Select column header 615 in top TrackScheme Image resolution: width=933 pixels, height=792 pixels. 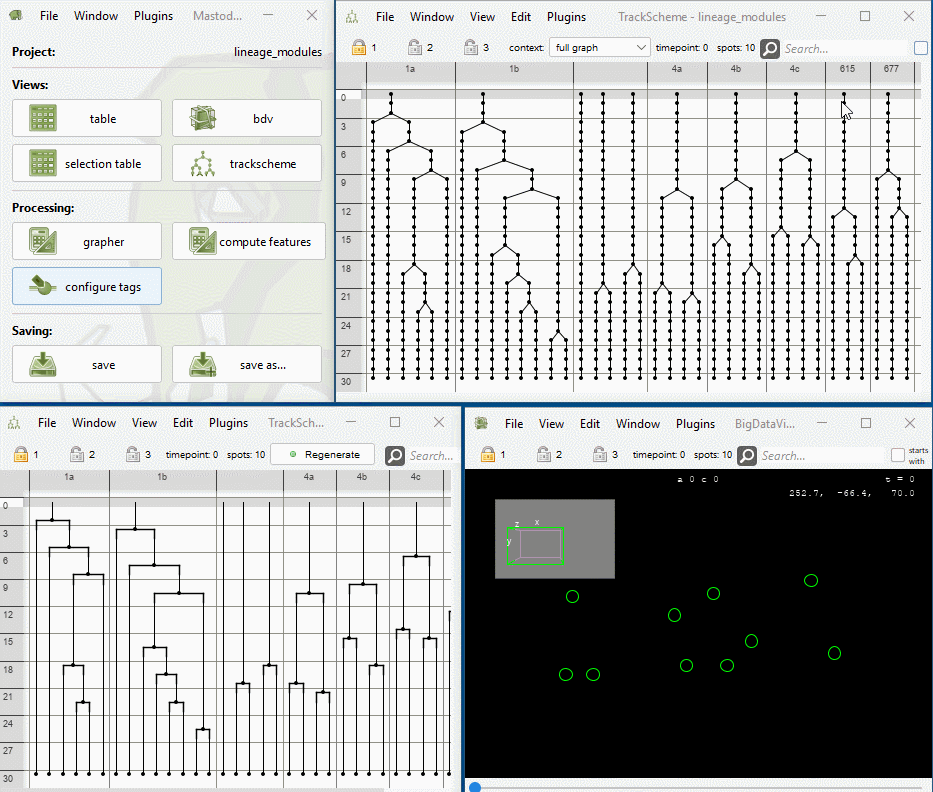point(847,69)
